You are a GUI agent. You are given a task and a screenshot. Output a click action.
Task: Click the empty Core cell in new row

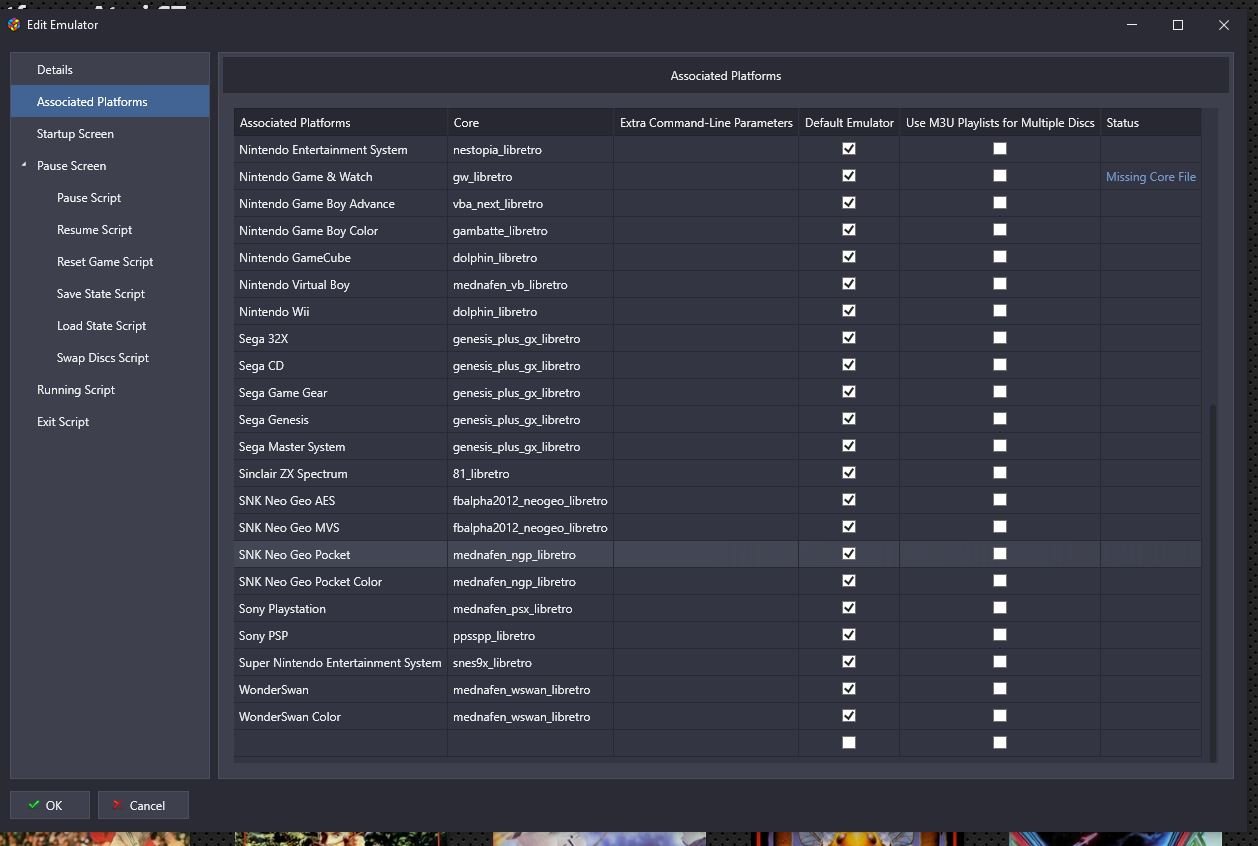pyautogui.click(x=530, y=743)
